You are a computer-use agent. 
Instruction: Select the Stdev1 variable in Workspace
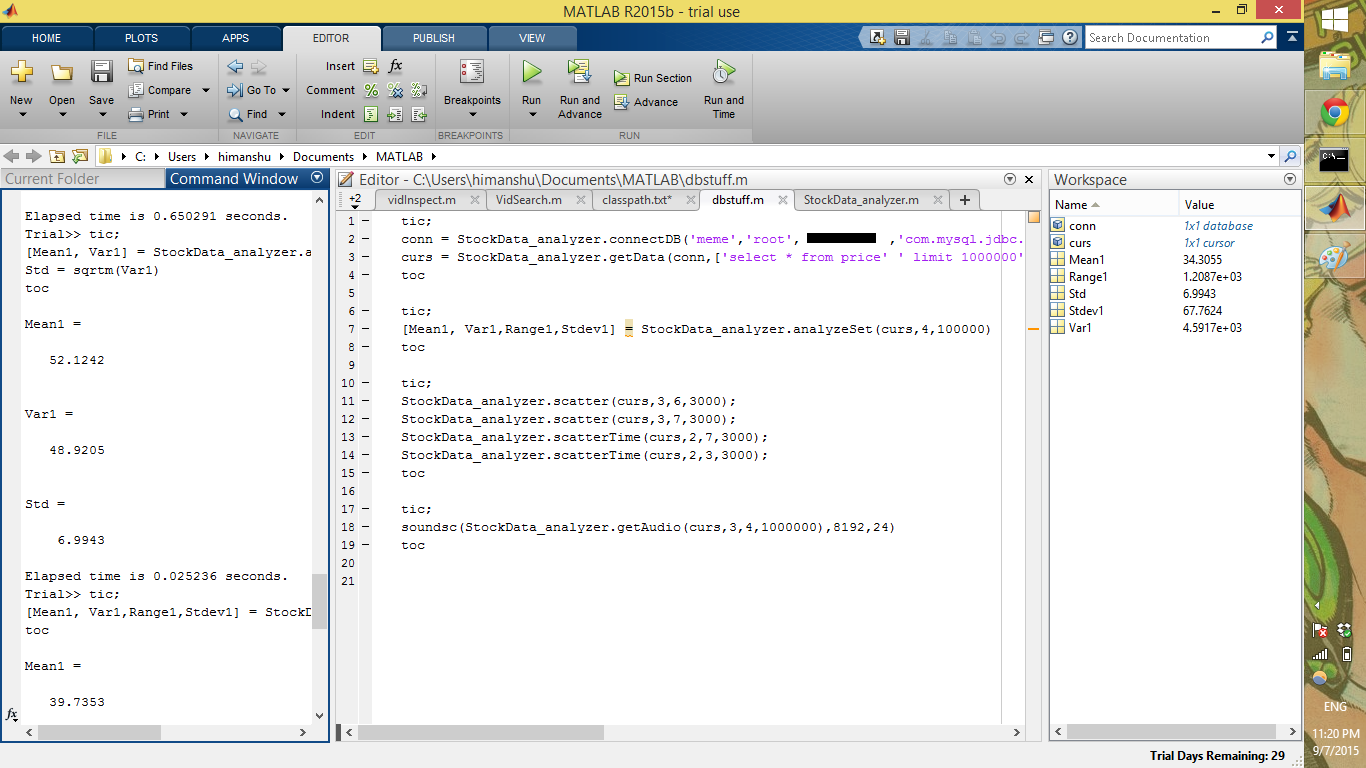coord(1175,310)
